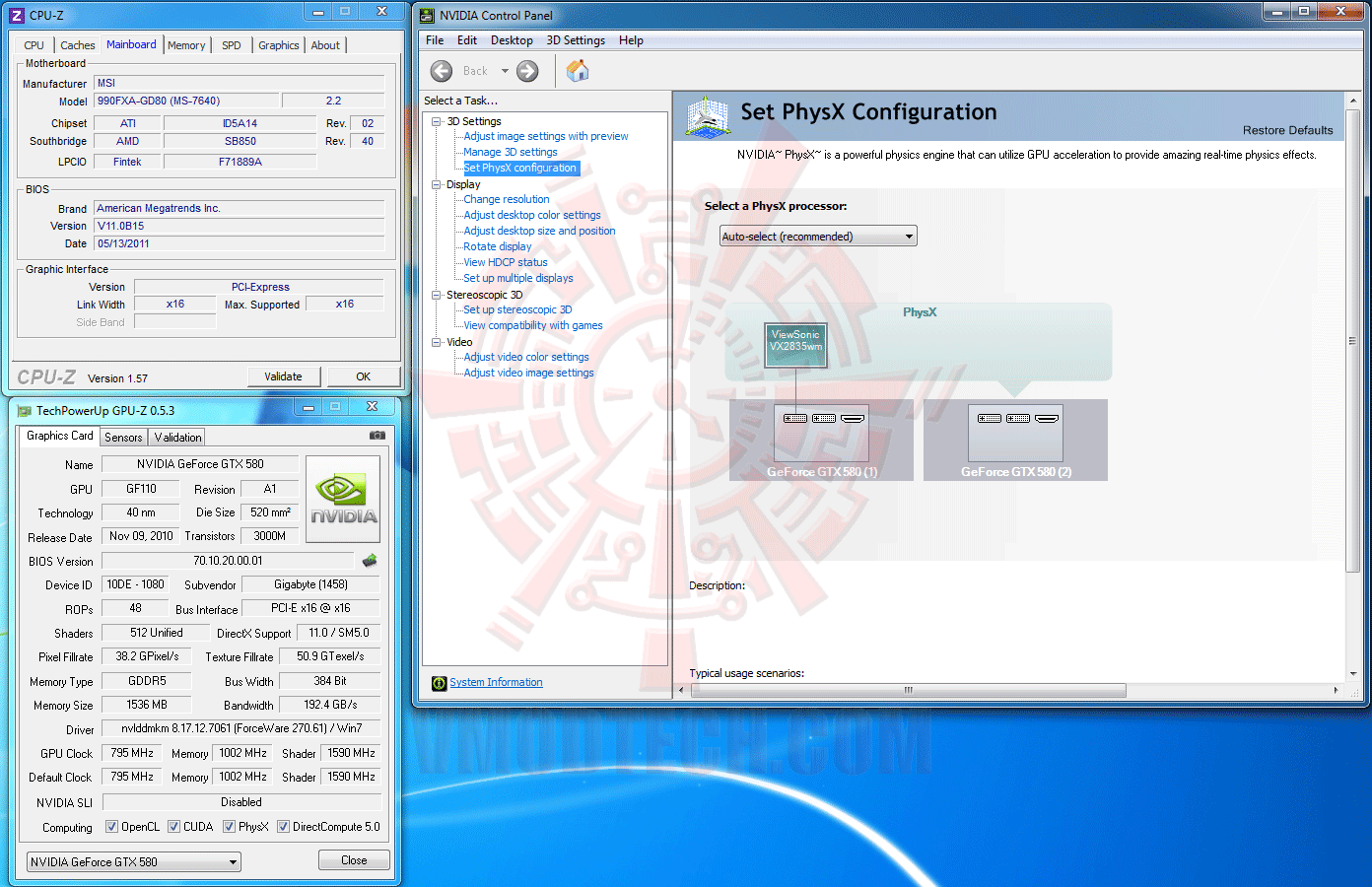Open View HDCP status task
Screen dimensions: 1372x887
tap(506, 262)
